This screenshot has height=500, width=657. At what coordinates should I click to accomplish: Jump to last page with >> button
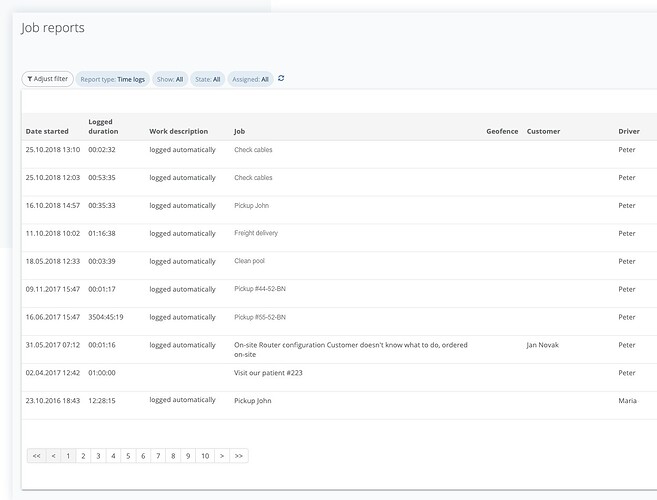[x=238, y=456]
